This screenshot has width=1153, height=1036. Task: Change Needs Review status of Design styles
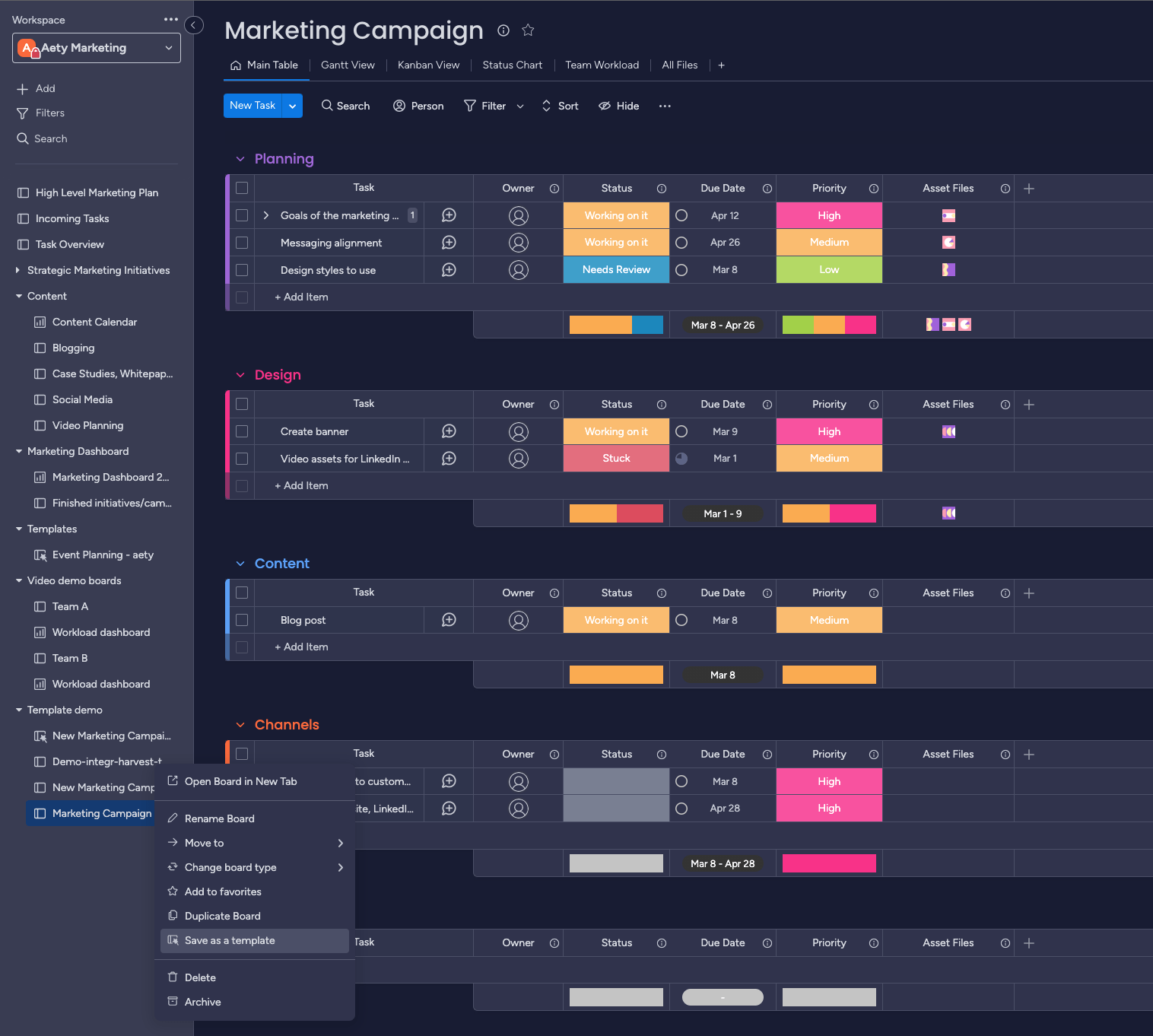(x=616, y=270)
